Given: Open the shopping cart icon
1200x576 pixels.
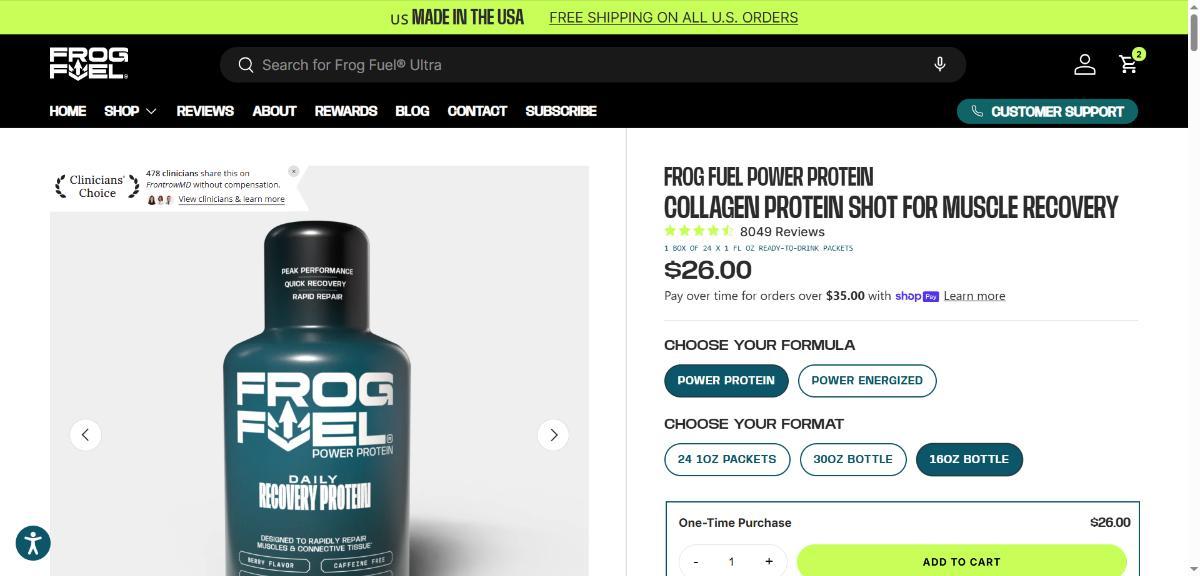Looking at the screenshot, I should click(1130, 64).
